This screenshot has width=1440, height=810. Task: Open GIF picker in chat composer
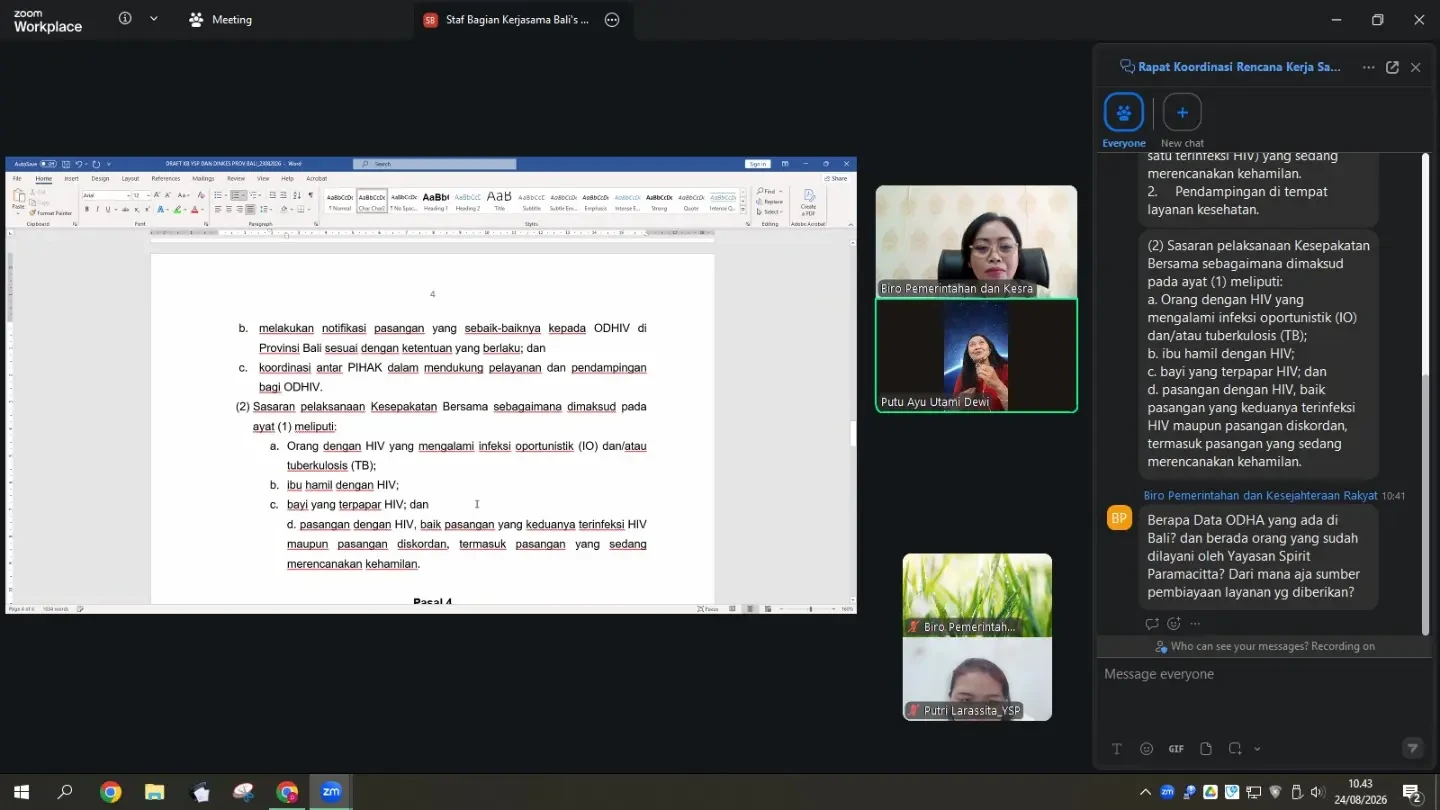[x=1176, y=749]
